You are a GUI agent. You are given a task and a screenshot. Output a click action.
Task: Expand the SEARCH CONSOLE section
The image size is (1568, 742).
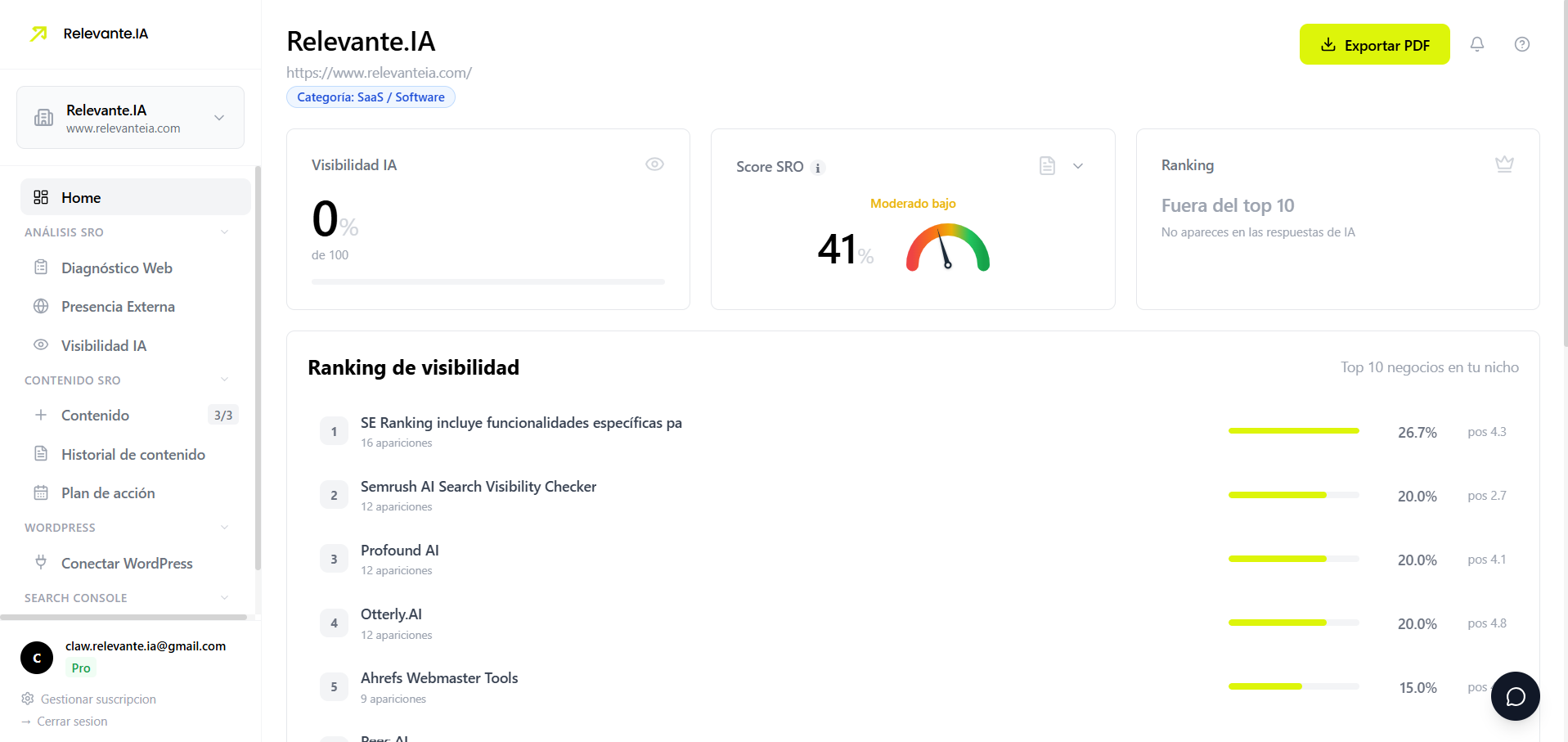(224, 597)
